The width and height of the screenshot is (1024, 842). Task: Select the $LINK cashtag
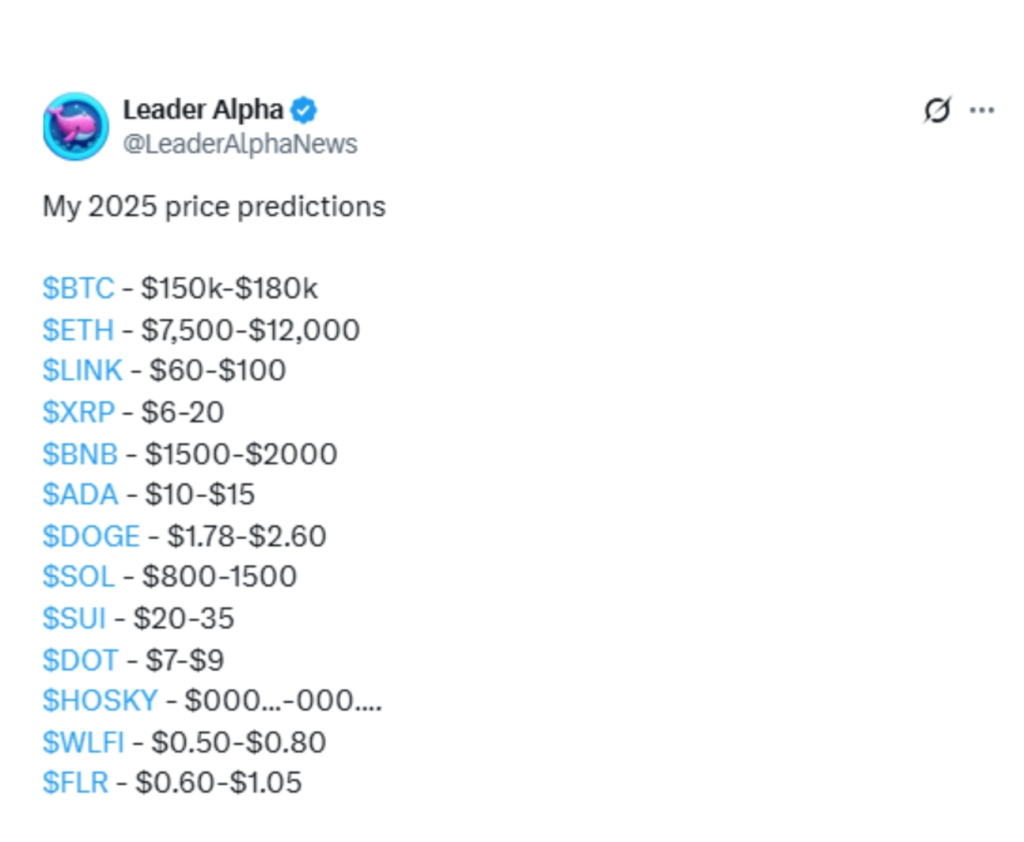pyautogui.click(x=82, y=370)
